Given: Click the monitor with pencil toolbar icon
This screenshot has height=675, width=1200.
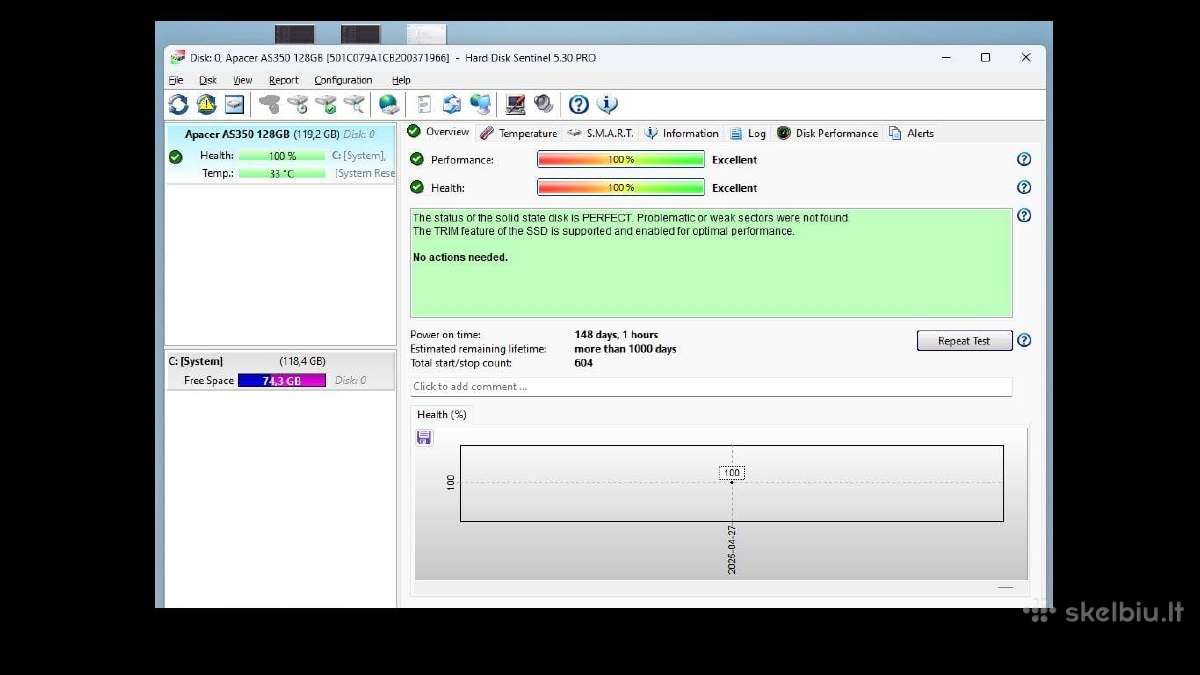Looking at the screenshot, I should [515, 104].
